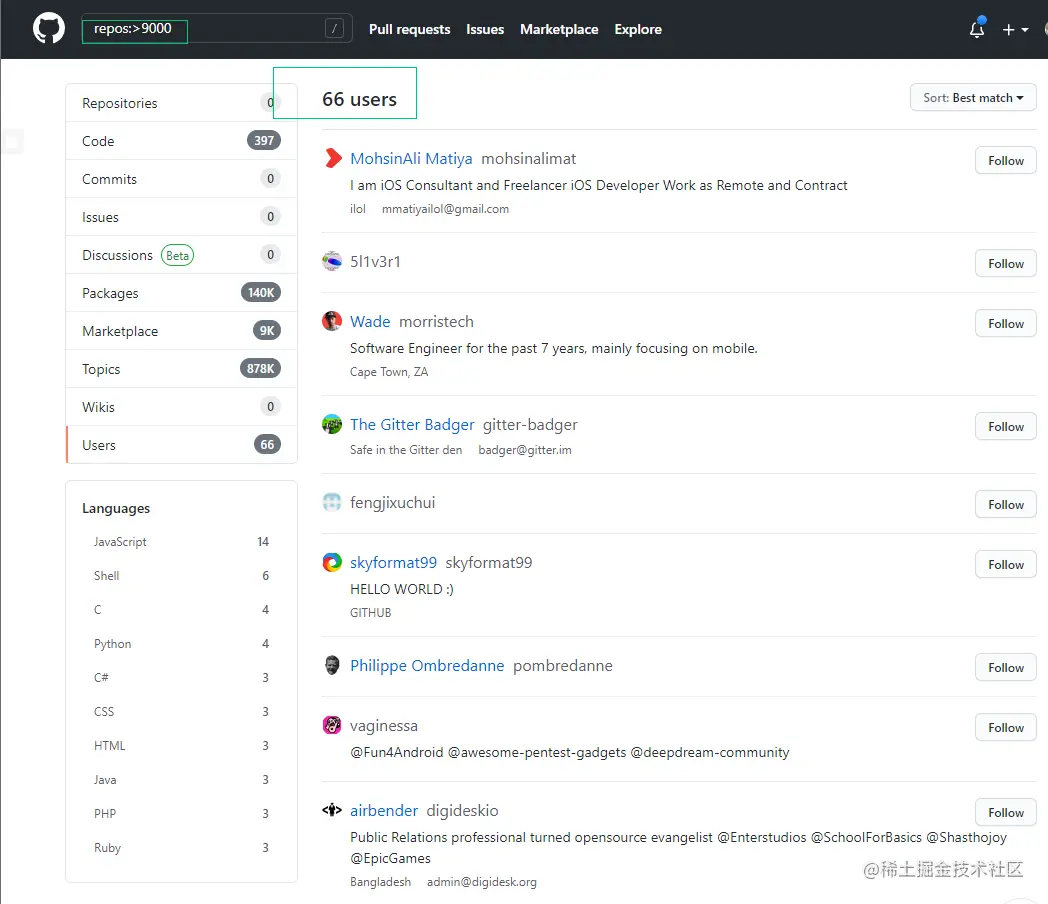Follow The Gitter Badger

pyautogui.click(x=1005, y=426)
